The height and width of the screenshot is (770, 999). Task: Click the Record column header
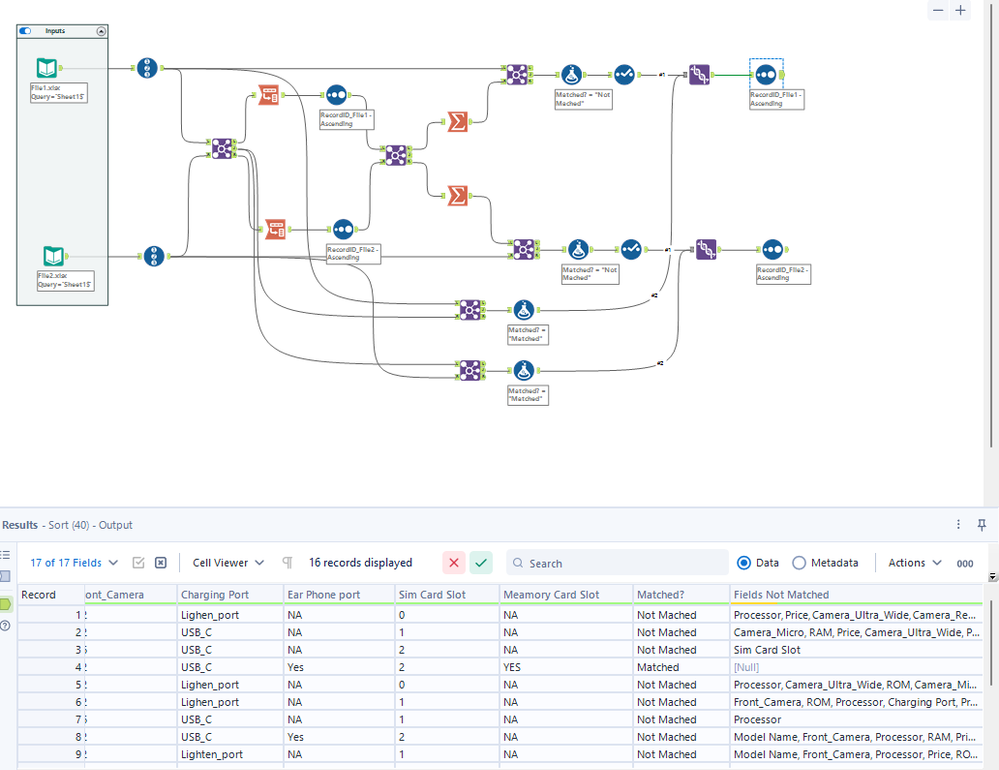[51, 595]
